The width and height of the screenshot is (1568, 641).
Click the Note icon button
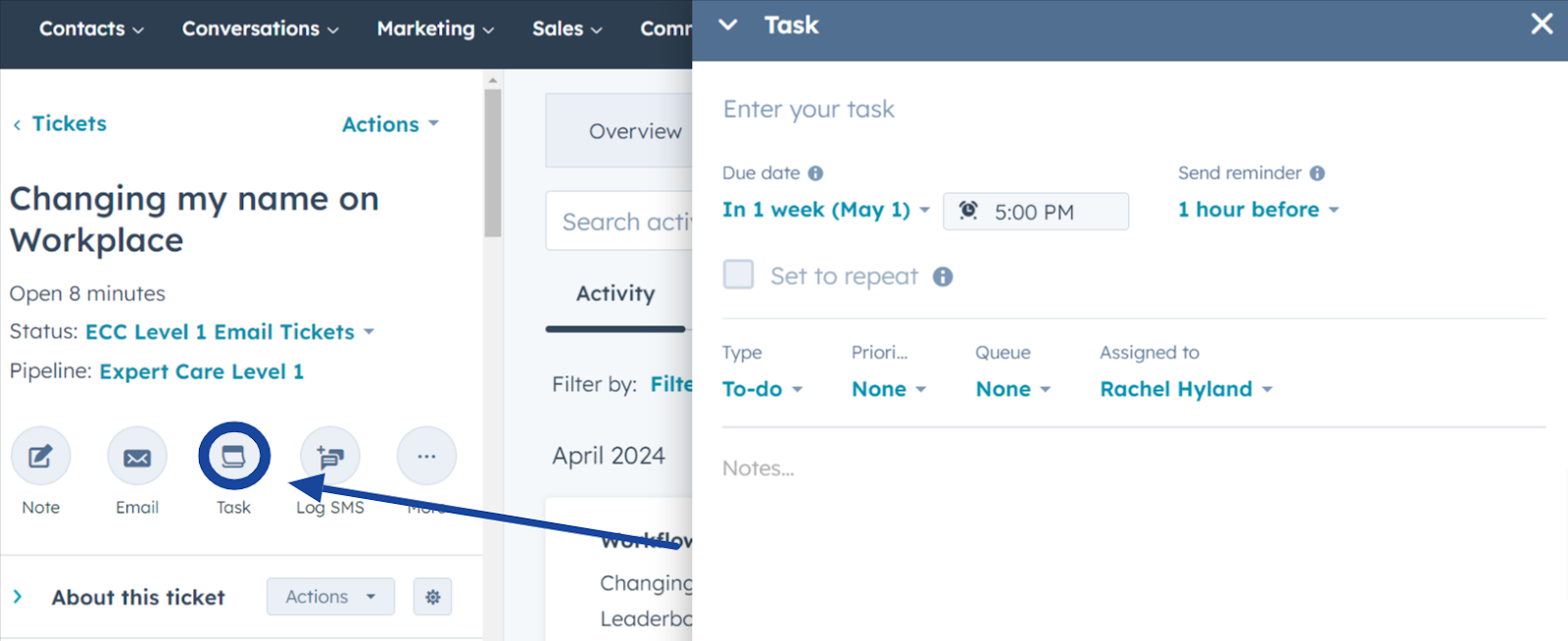40,457
